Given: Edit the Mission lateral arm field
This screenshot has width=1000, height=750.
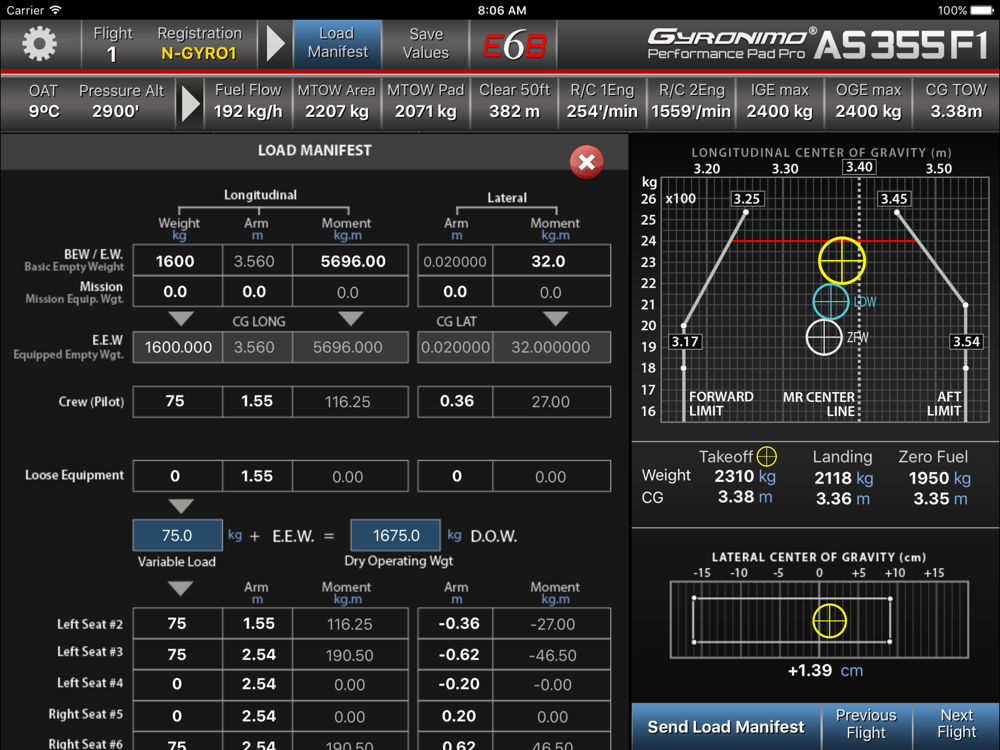Looking at the screenshot, I should [x=455, y=291].
